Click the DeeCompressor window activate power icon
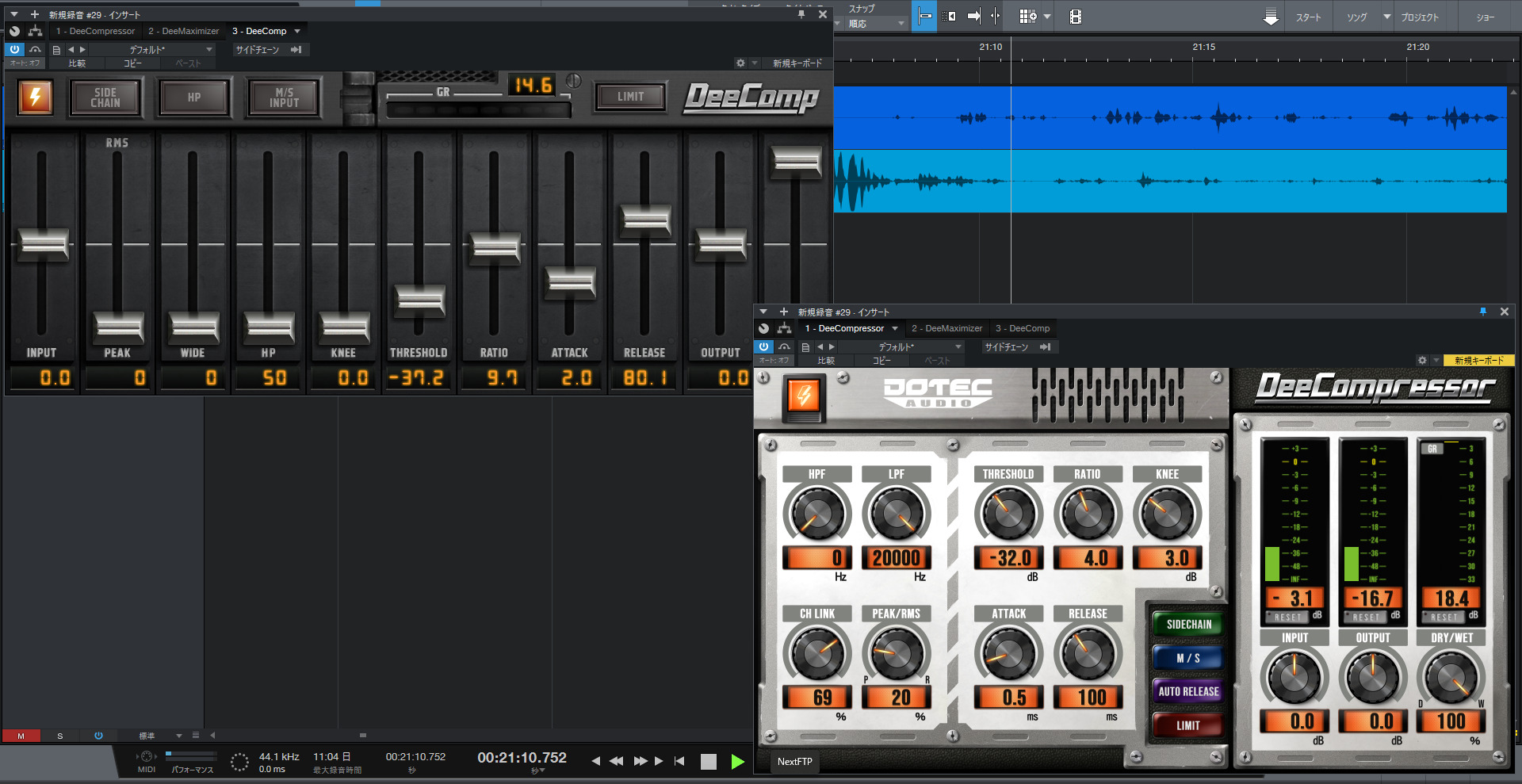 pos(763,346)
